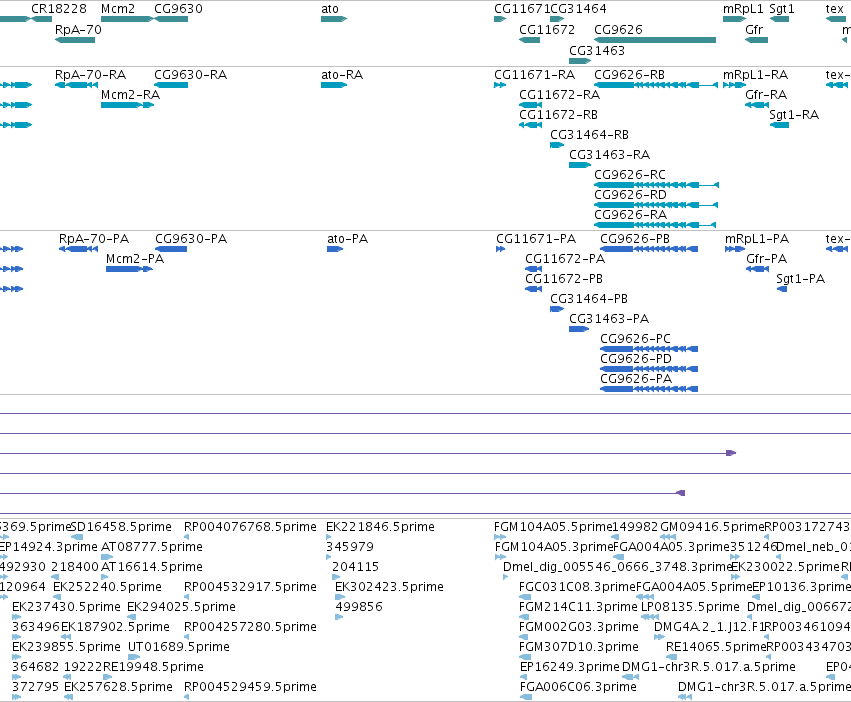Select the CG9626-RB transcript label
This screenshot has width=851, height=702.
(x=629, y=74)
